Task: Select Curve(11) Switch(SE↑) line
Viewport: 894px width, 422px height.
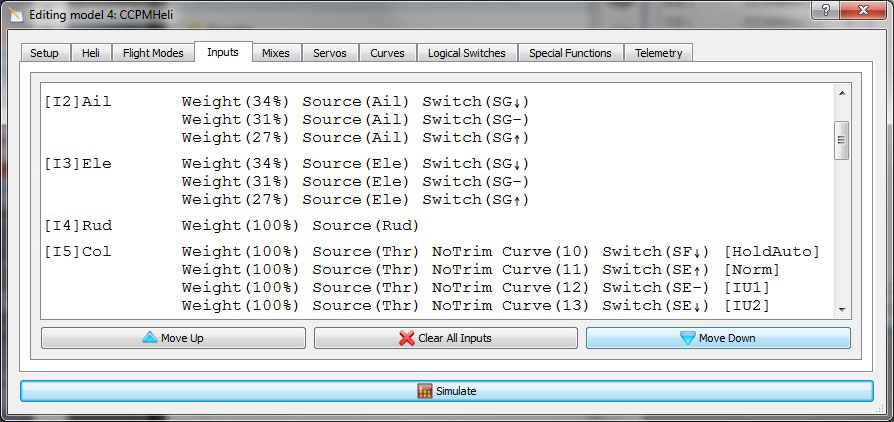Action: [481, 270]
